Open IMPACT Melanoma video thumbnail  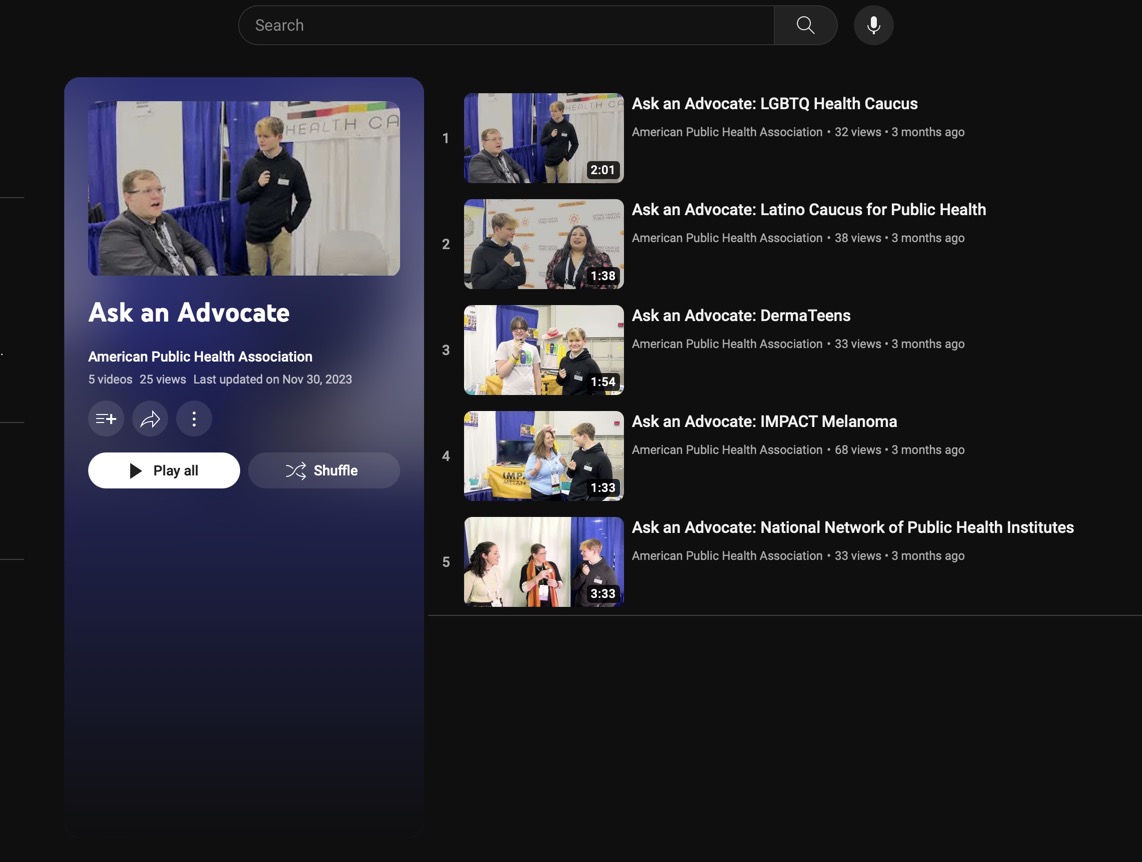tap(544, 456)
